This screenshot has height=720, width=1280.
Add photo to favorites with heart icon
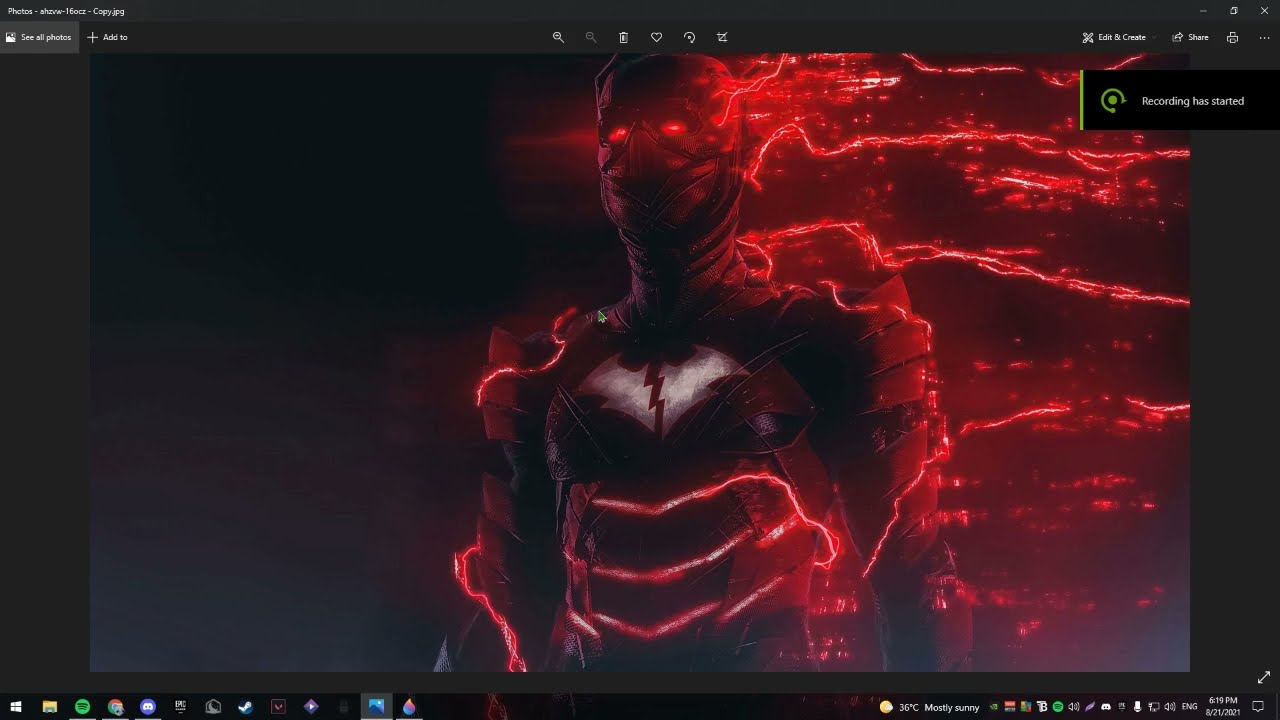[656, 37]
